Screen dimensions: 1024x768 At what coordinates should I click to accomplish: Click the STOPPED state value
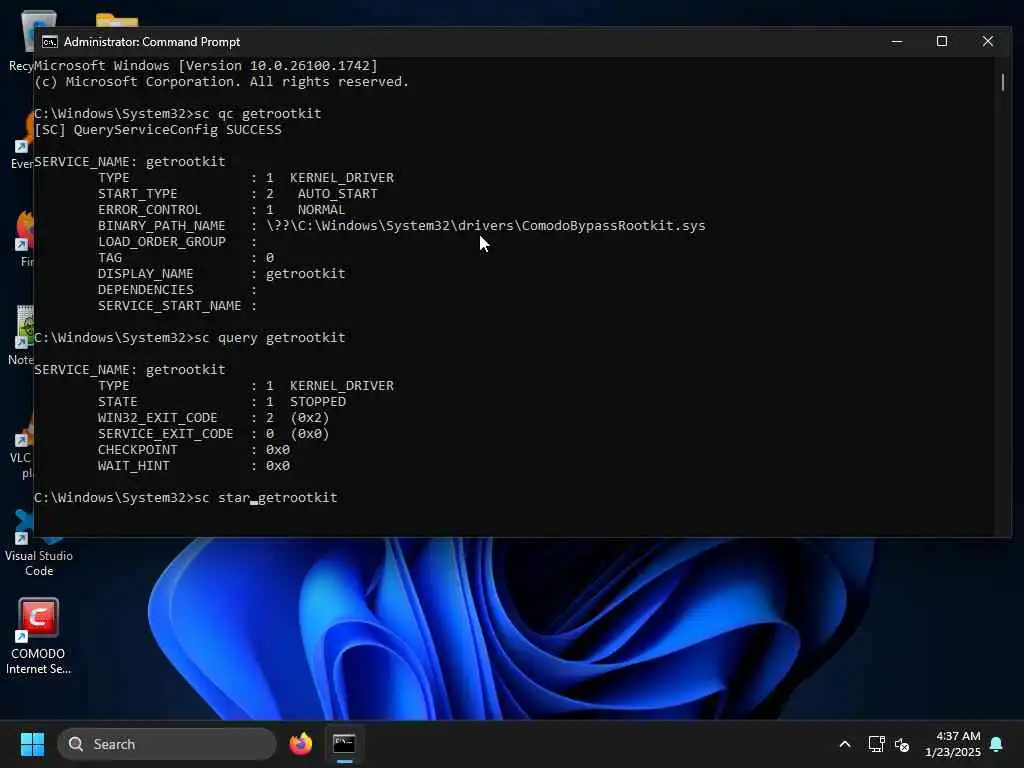(x=318, y=402)
